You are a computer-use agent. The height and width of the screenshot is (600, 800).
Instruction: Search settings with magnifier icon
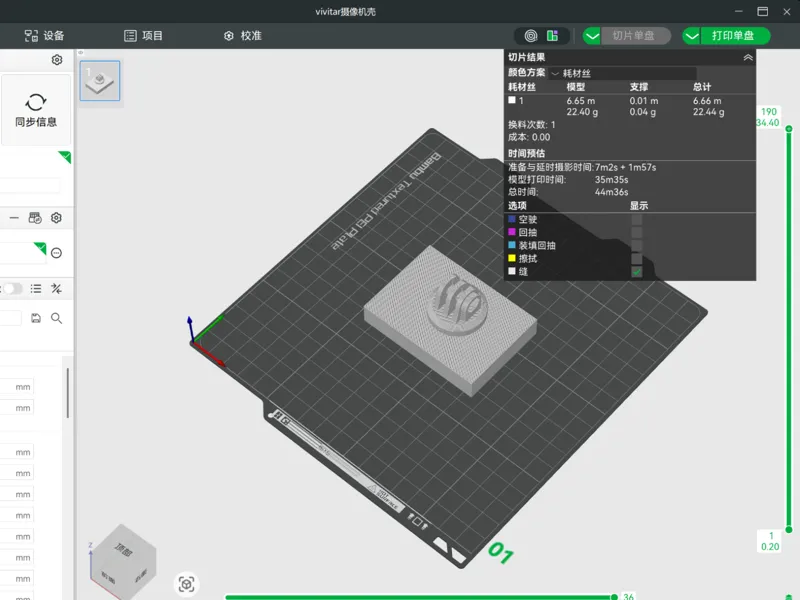click(56, 318)
